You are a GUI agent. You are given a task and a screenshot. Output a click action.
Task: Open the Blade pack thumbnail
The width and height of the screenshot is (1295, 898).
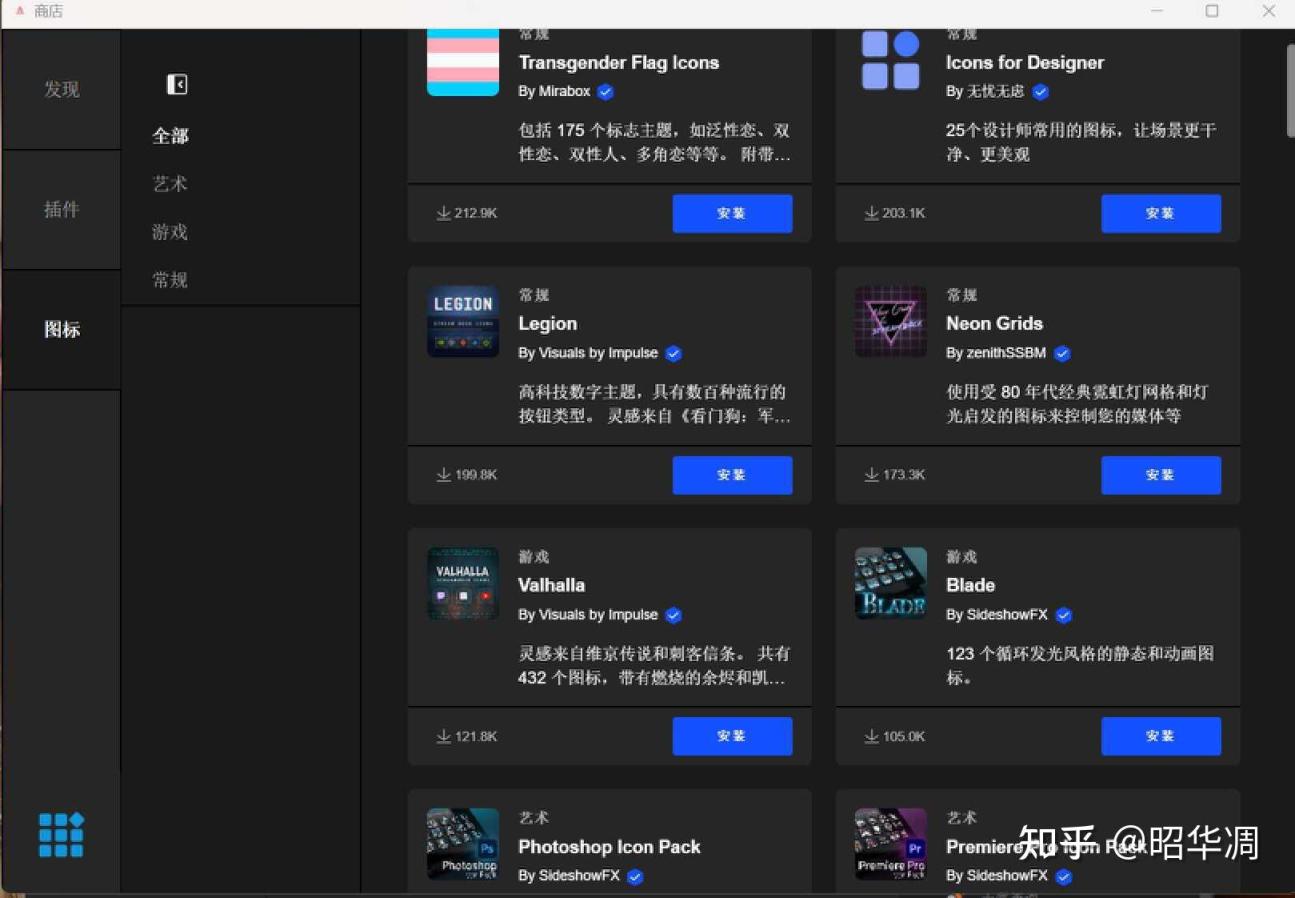click(891, 583)
